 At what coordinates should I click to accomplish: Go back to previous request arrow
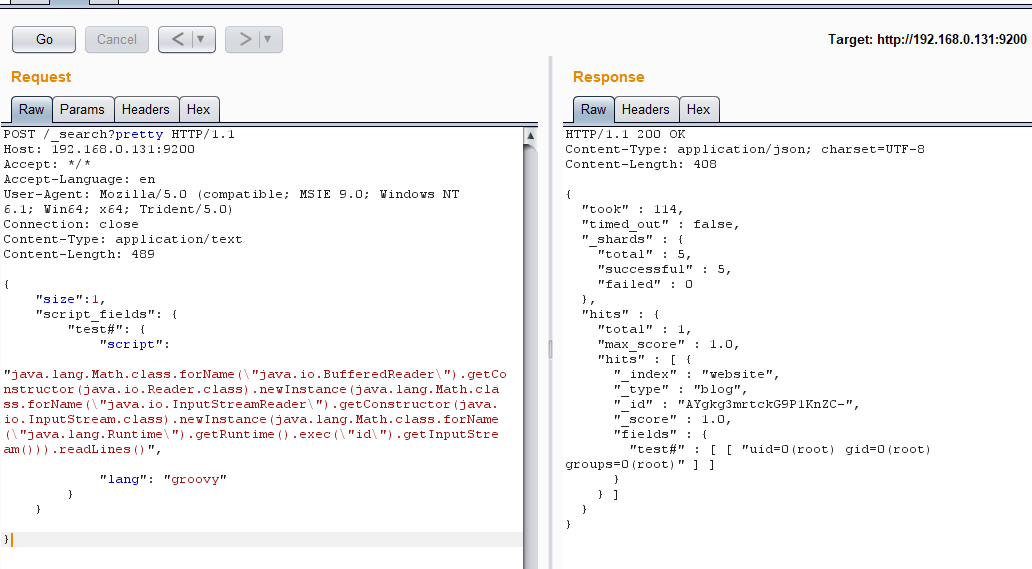click(x=177, y=39)
